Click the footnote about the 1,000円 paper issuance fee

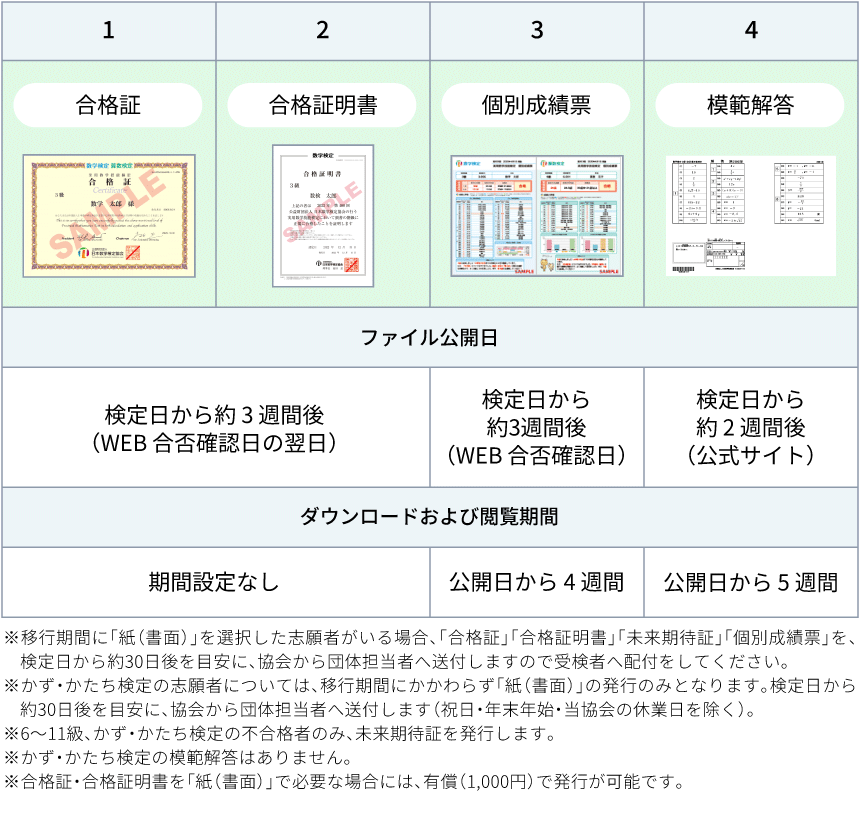tap(348, 781)
